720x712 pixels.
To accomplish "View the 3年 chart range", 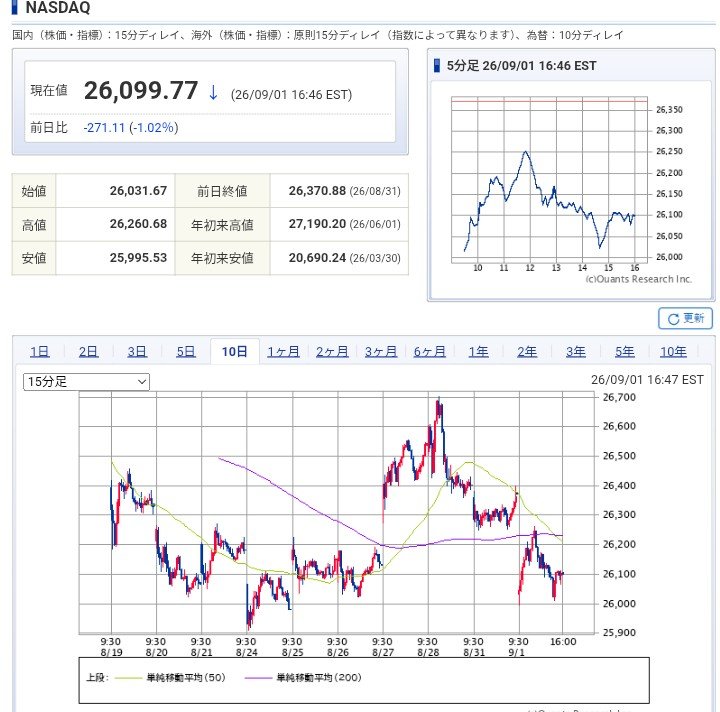I will tap(576, 352).
